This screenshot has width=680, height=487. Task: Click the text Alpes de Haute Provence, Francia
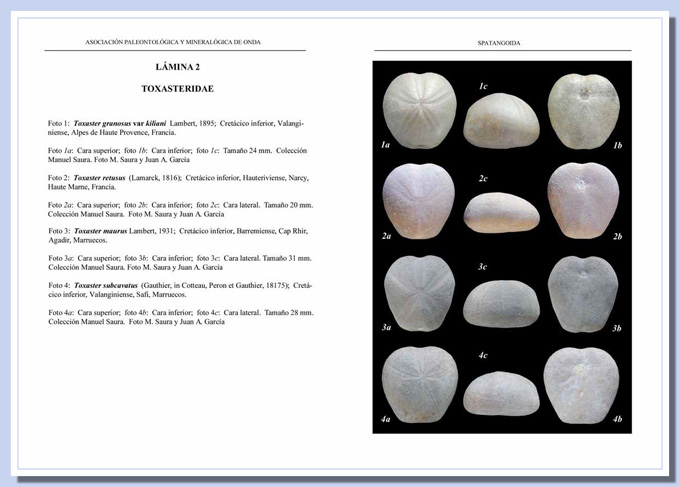pos(124,133)
